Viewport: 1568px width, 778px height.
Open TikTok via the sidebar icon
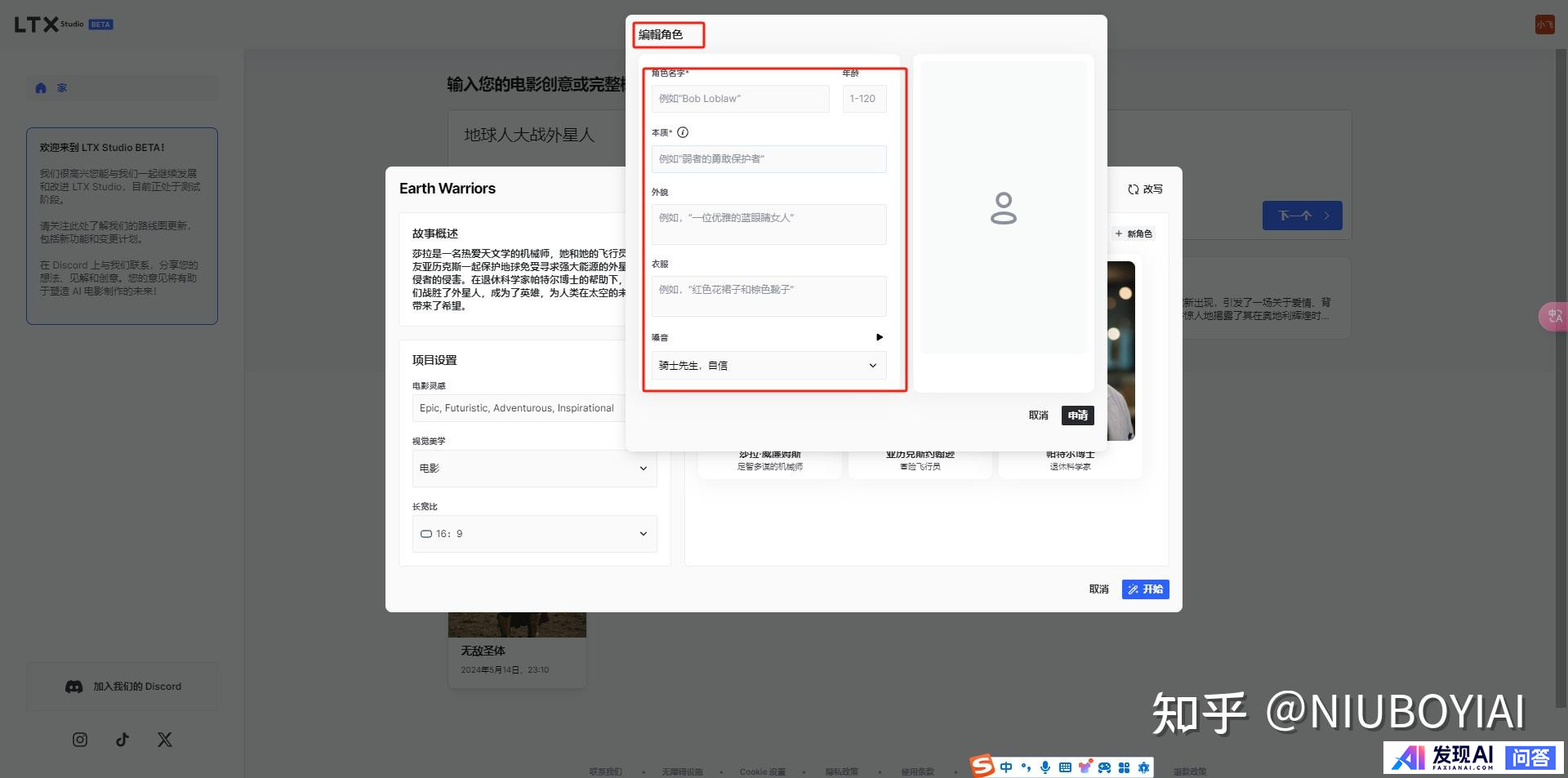click(122, 740)
